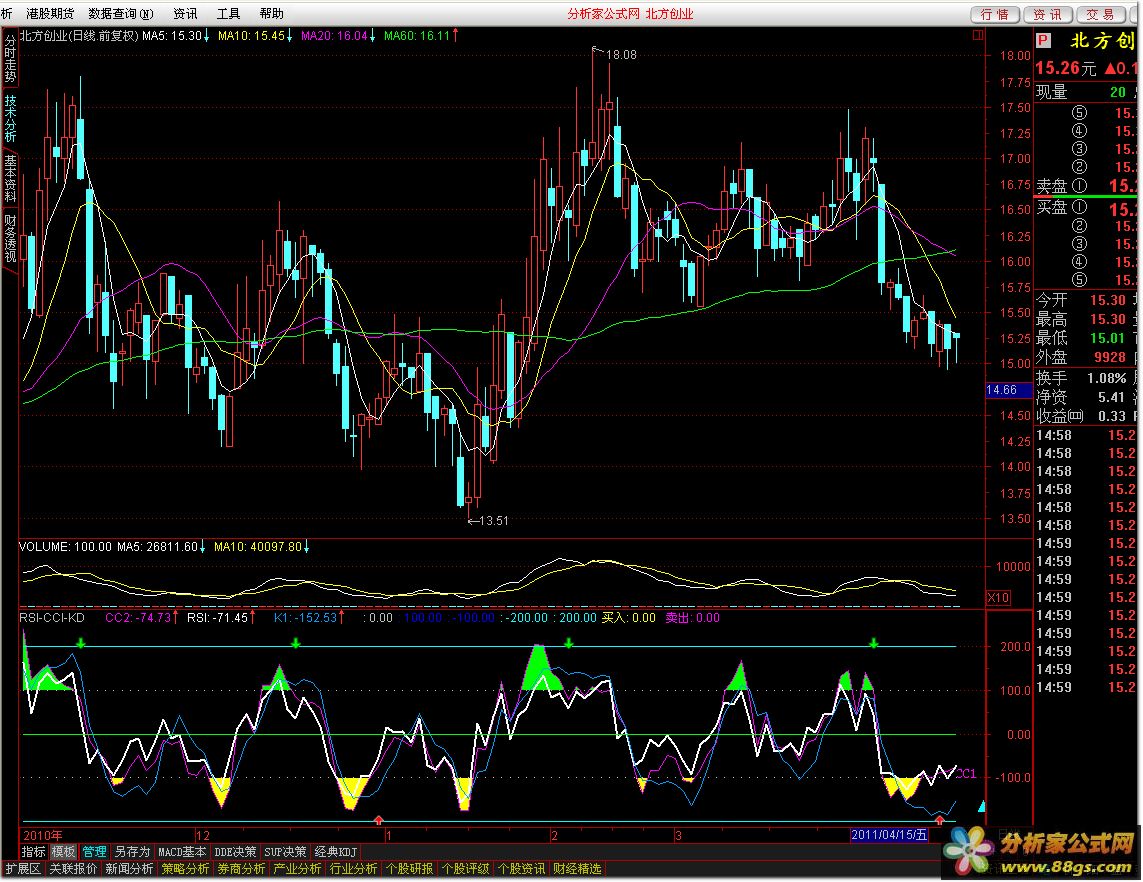Open the 新闻分析 tab
This screenshot has height=882, width=1143.
(x=129, y=868)
